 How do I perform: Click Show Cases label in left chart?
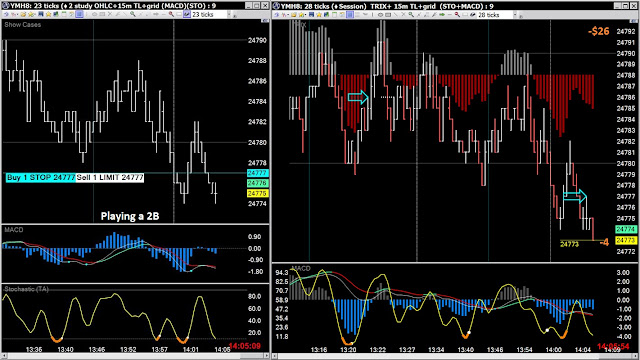22,24
